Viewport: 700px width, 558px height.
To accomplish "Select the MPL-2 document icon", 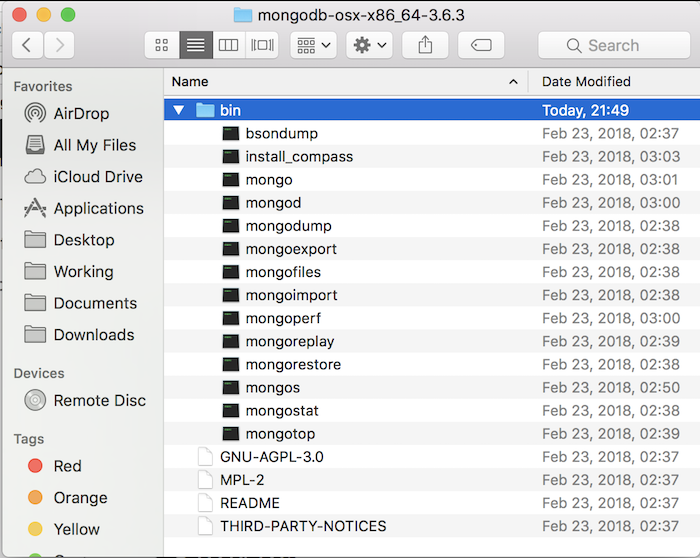I will (205, 480).
